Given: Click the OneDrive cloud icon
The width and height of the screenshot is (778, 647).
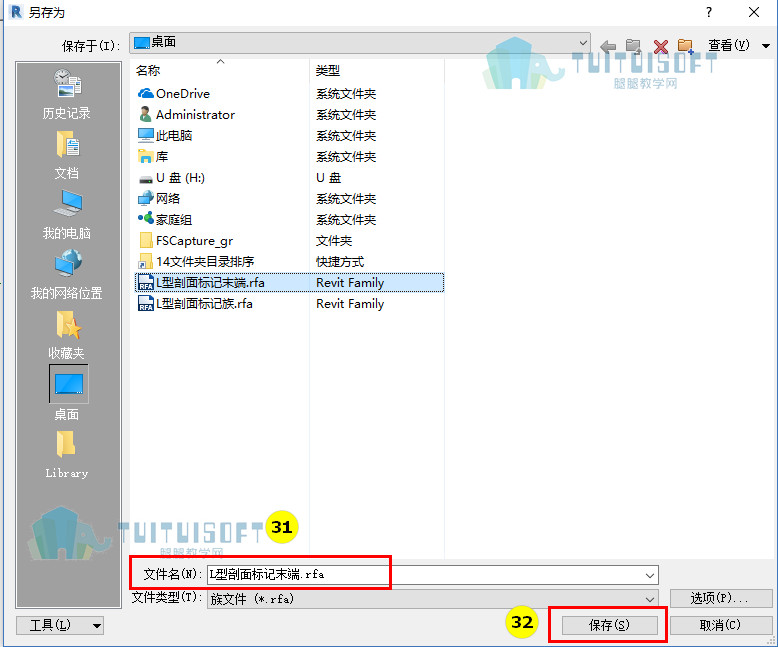Looking at the screenshot, I should click(x=145, y=93).
